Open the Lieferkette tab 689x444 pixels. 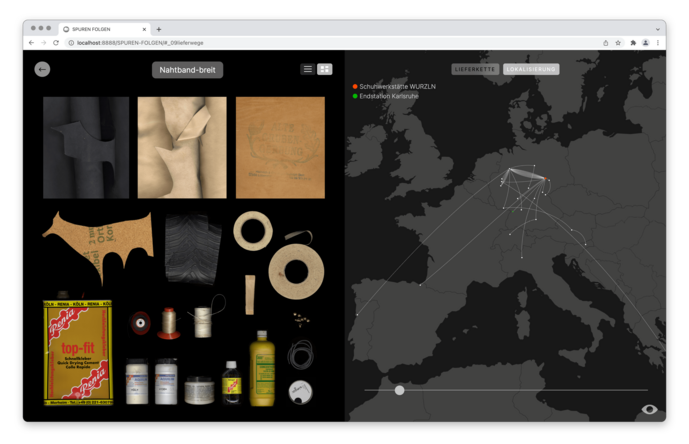pos(475,69)
